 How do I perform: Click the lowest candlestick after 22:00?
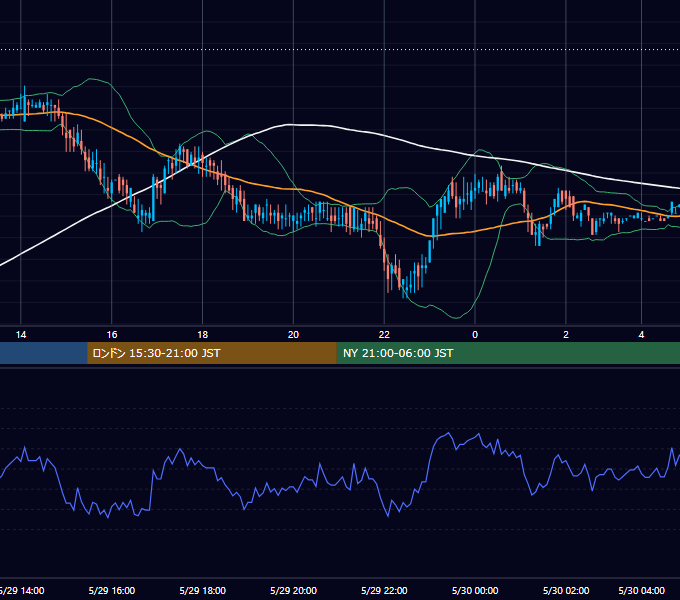(x=405, y=288)
